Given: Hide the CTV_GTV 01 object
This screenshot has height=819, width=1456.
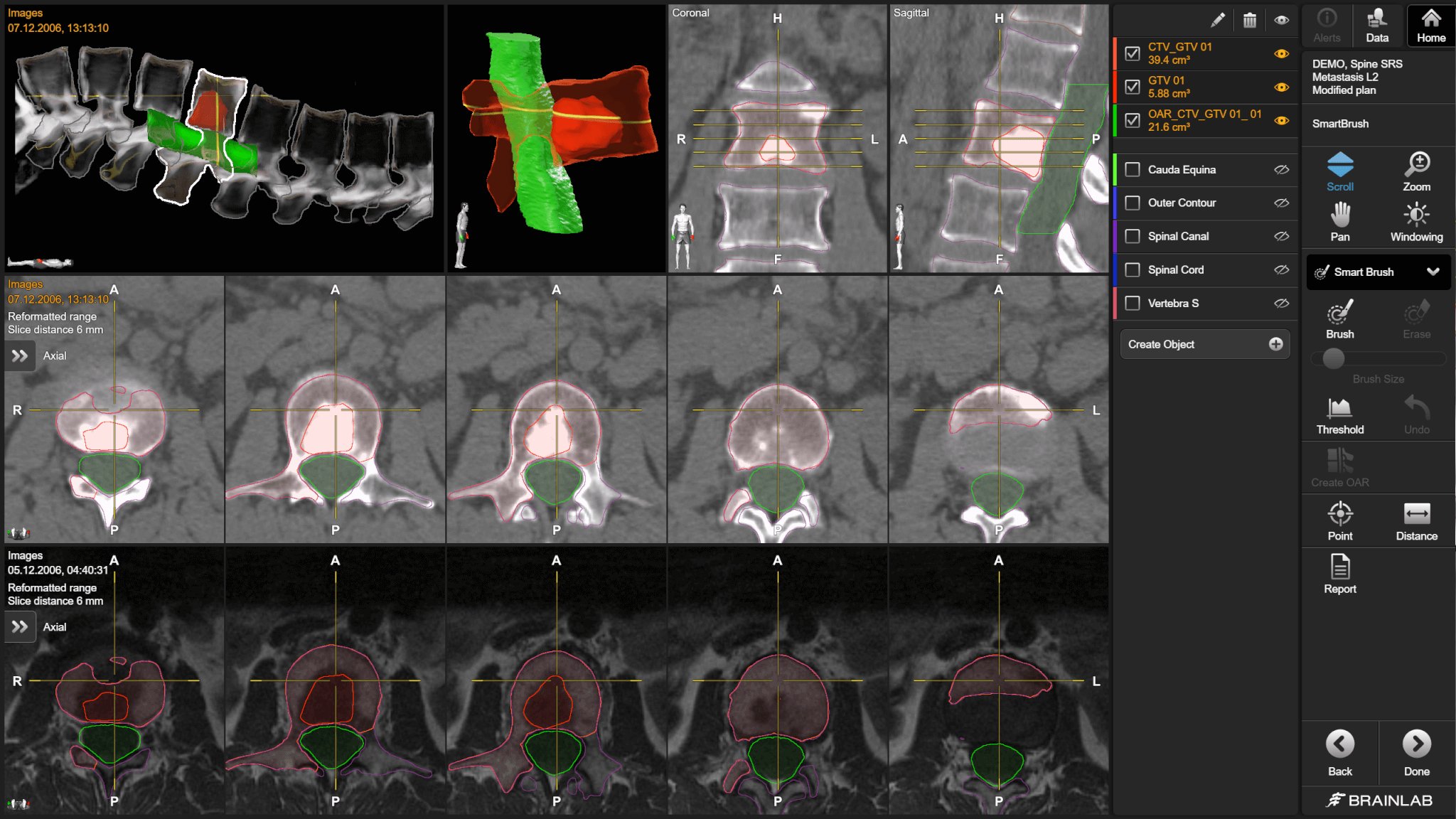Looking at the screenshot, I should (1281, 54).
